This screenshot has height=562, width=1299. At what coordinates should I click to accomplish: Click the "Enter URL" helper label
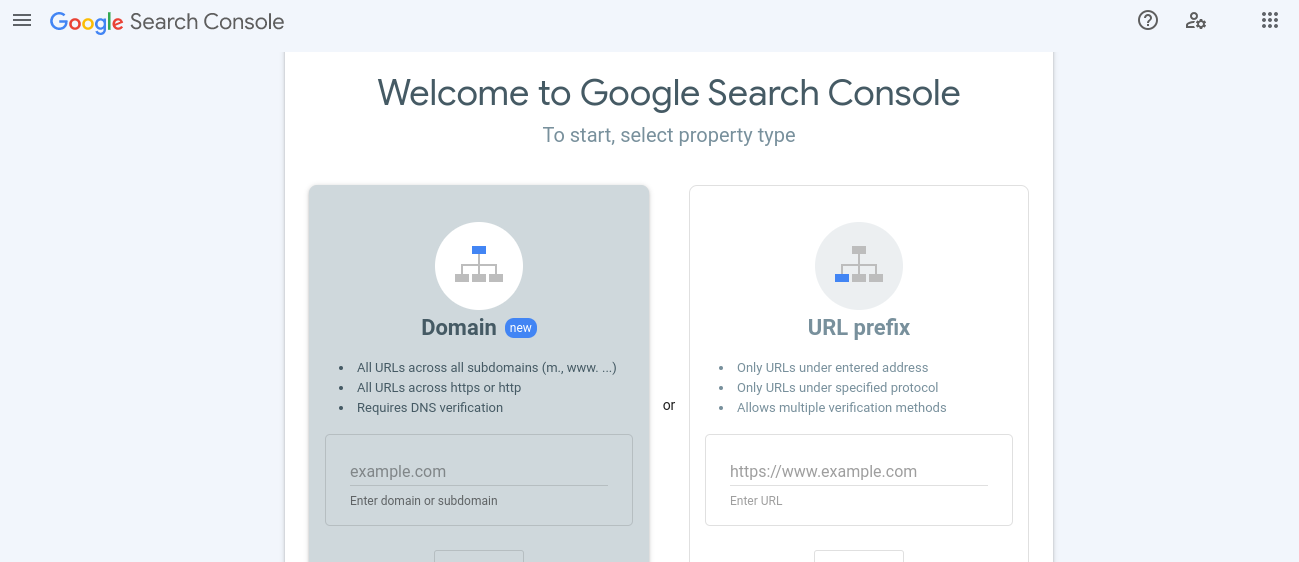point(756,501)
